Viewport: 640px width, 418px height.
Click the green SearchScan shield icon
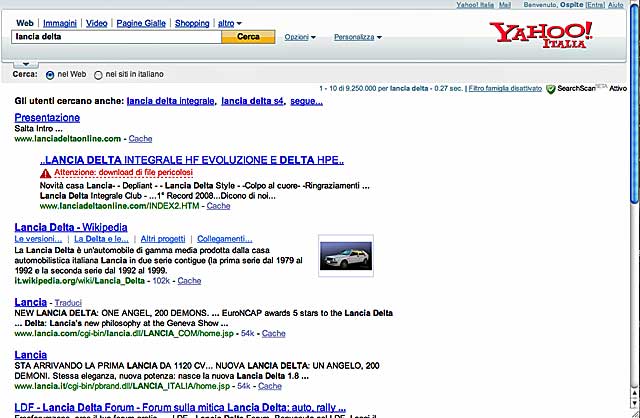point(551,89)
